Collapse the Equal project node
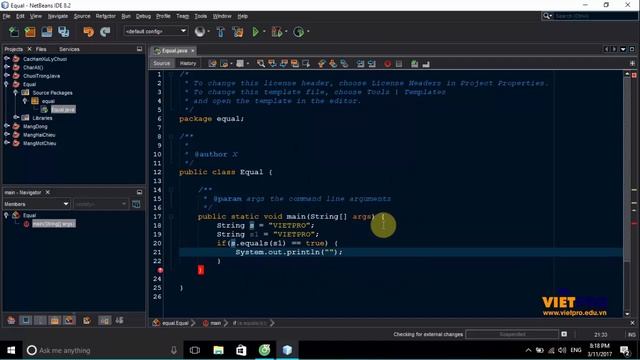This screenshot has height=360, width=640. 7,84
